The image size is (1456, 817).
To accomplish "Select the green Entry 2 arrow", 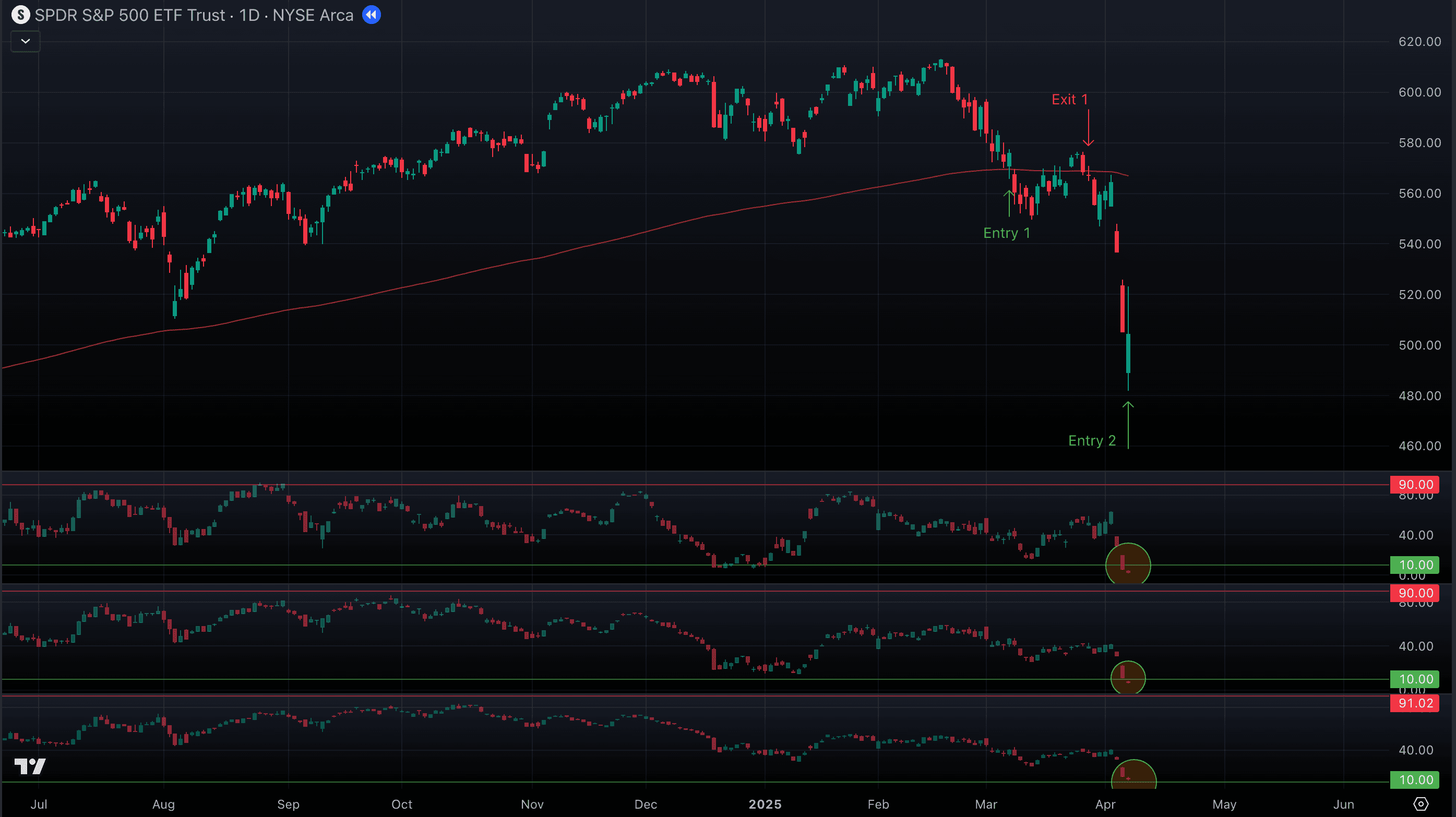I will click(x=1128, y=425).
